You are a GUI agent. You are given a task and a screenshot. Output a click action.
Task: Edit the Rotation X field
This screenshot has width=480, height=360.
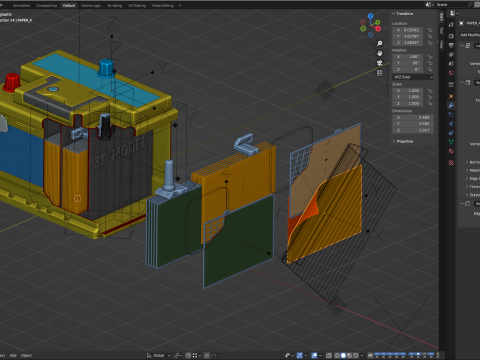pyautogui.click(x=408, y=57)
